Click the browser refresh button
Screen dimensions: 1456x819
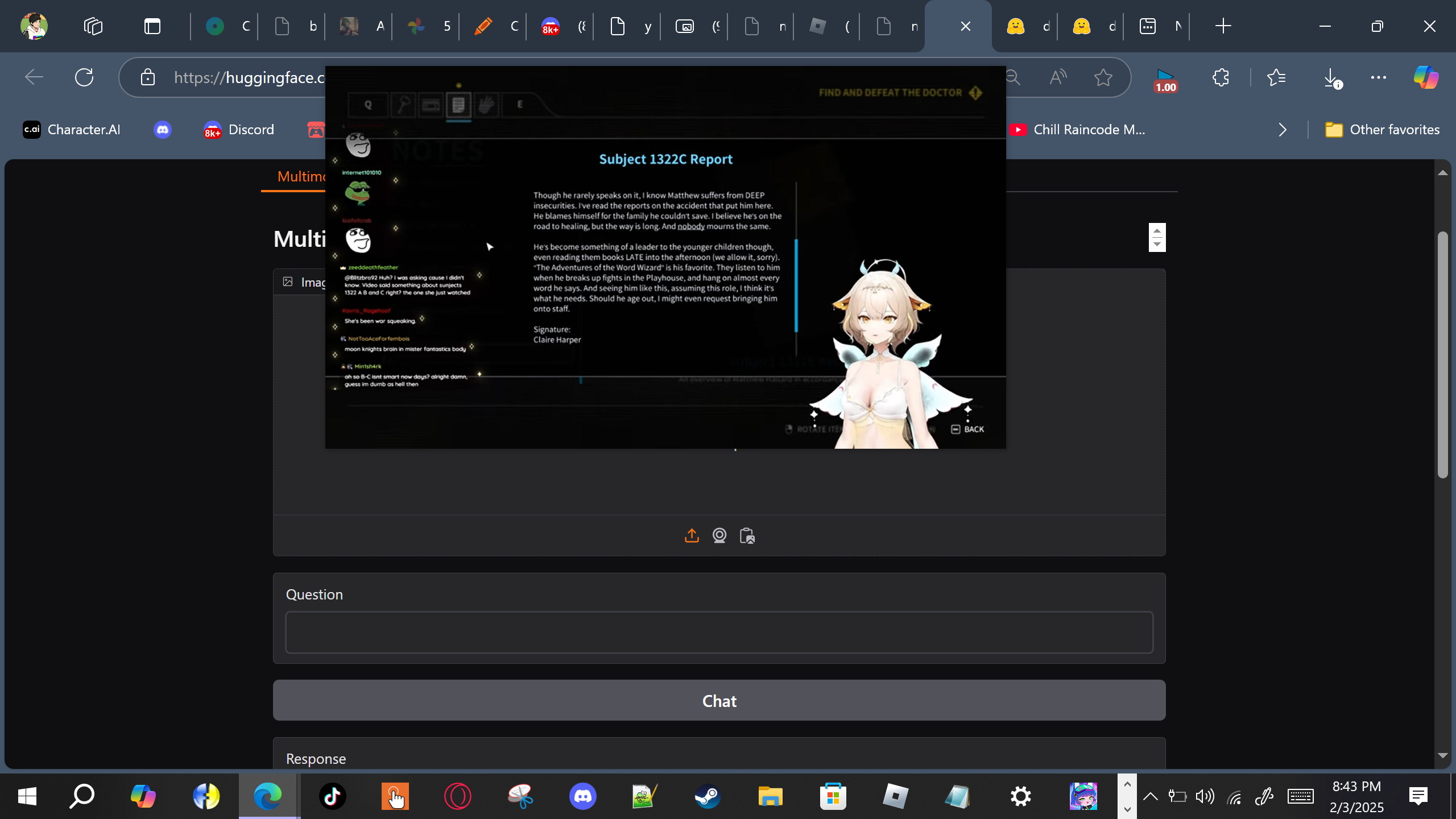[84, 77]
